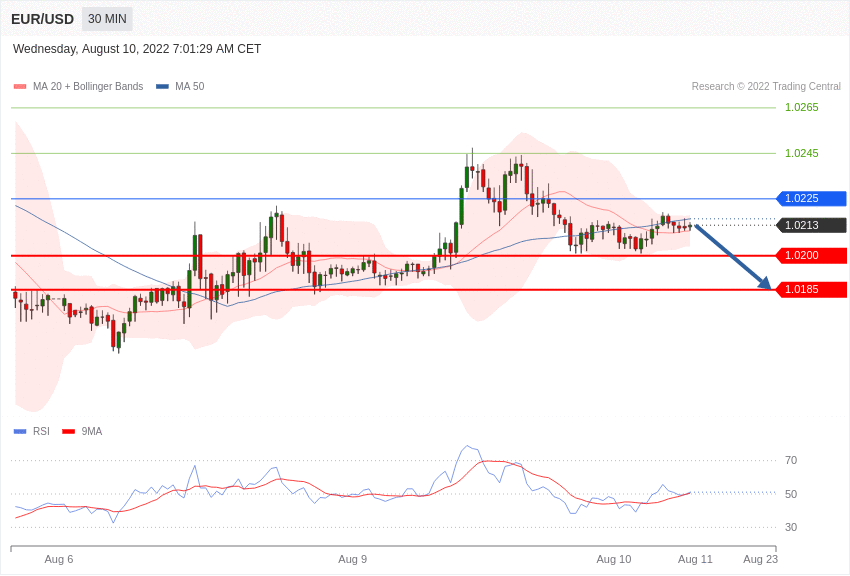850x576 pixels.
Task: Click the MA 50 legend swatch
Action: click(x=162, y=87)
